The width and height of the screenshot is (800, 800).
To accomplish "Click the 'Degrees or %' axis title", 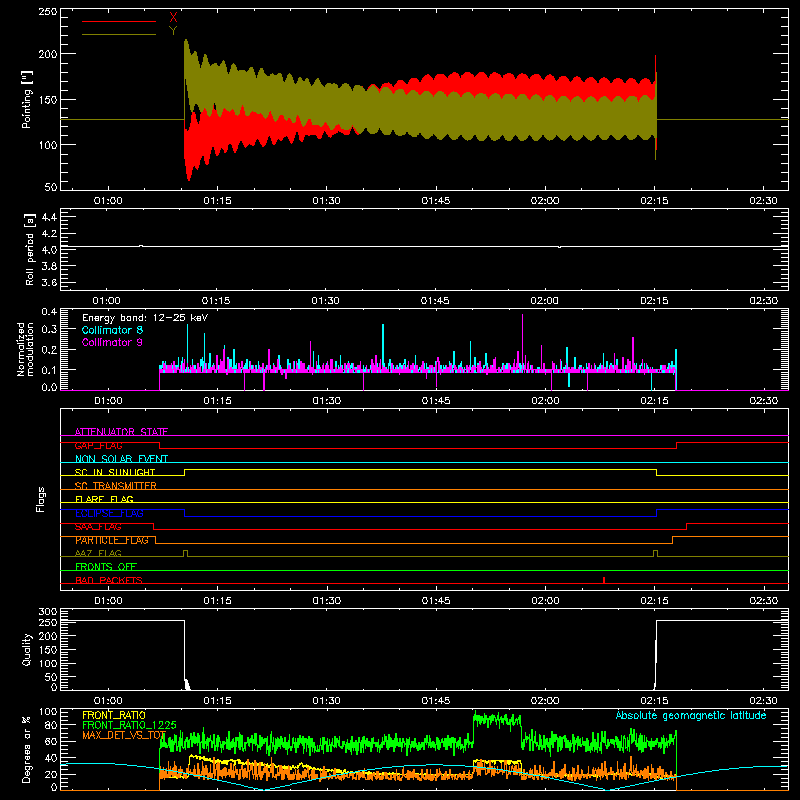I will 27,749.
